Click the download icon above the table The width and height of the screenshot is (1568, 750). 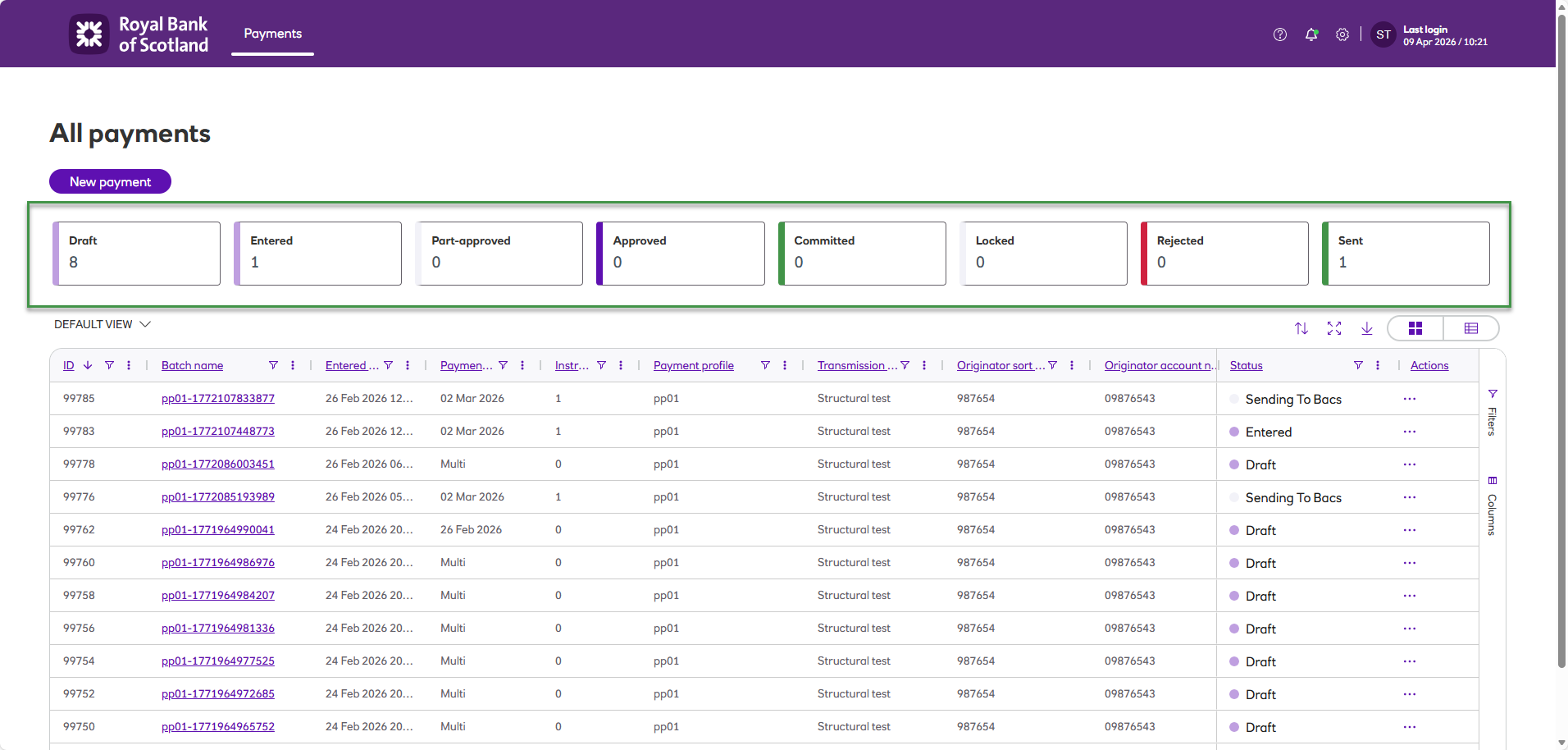[x=1367, y=328]
